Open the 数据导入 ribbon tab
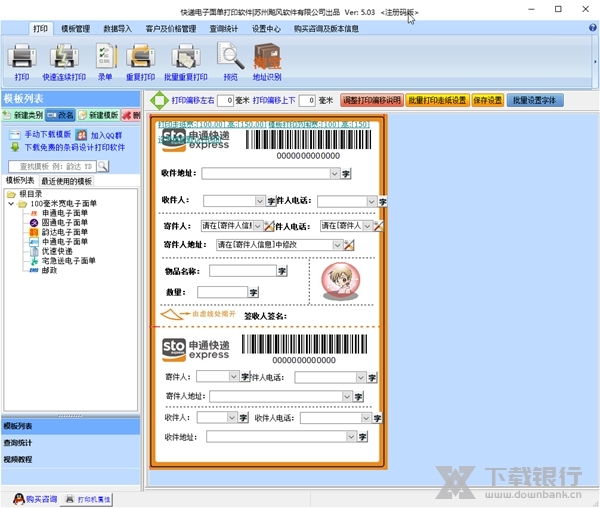This screenshot has height=508, width=600. [x=117, y=29]
